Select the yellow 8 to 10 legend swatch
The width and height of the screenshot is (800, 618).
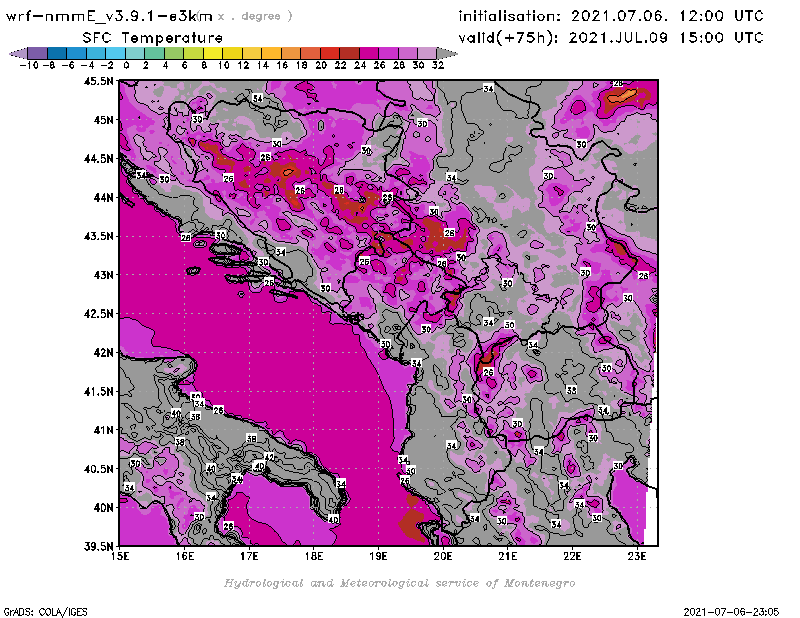[213, 54]
